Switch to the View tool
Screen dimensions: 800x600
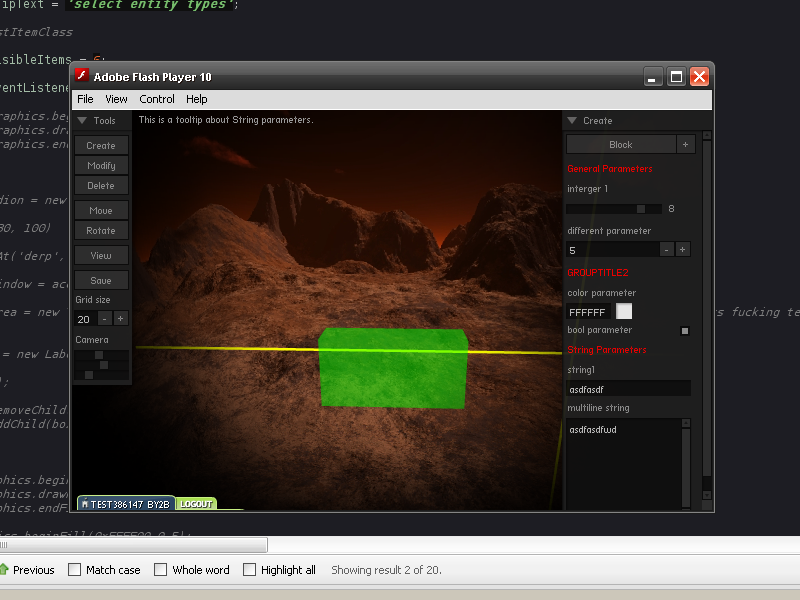pos(102,256)
